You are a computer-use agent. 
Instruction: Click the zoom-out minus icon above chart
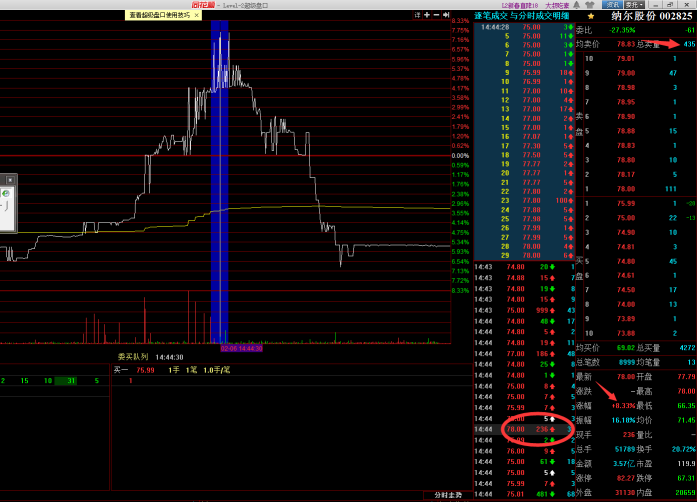(x=436, y=15)
